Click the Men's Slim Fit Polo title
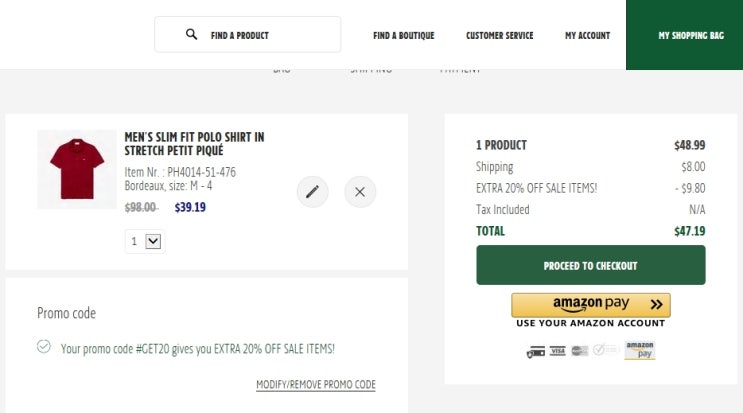Viewport: 743px width, 413px height. 194,143
